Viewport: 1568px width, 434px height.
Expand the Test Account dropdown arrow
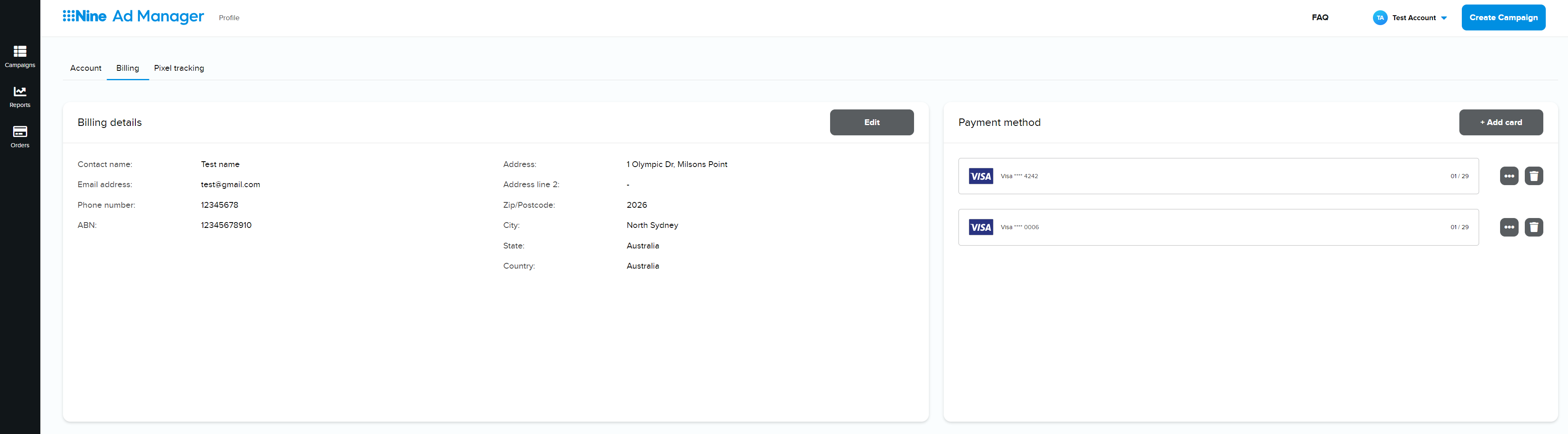1444,18
